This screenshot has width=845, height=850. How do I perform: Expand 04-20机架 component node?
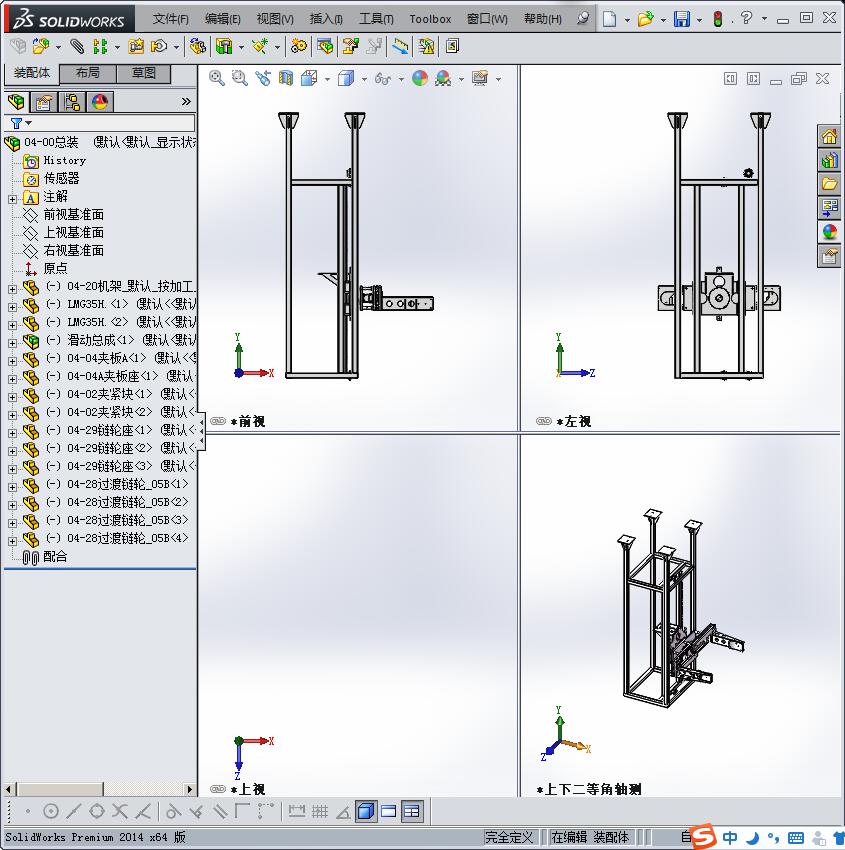pyautogui.click(x=12, y=289)
